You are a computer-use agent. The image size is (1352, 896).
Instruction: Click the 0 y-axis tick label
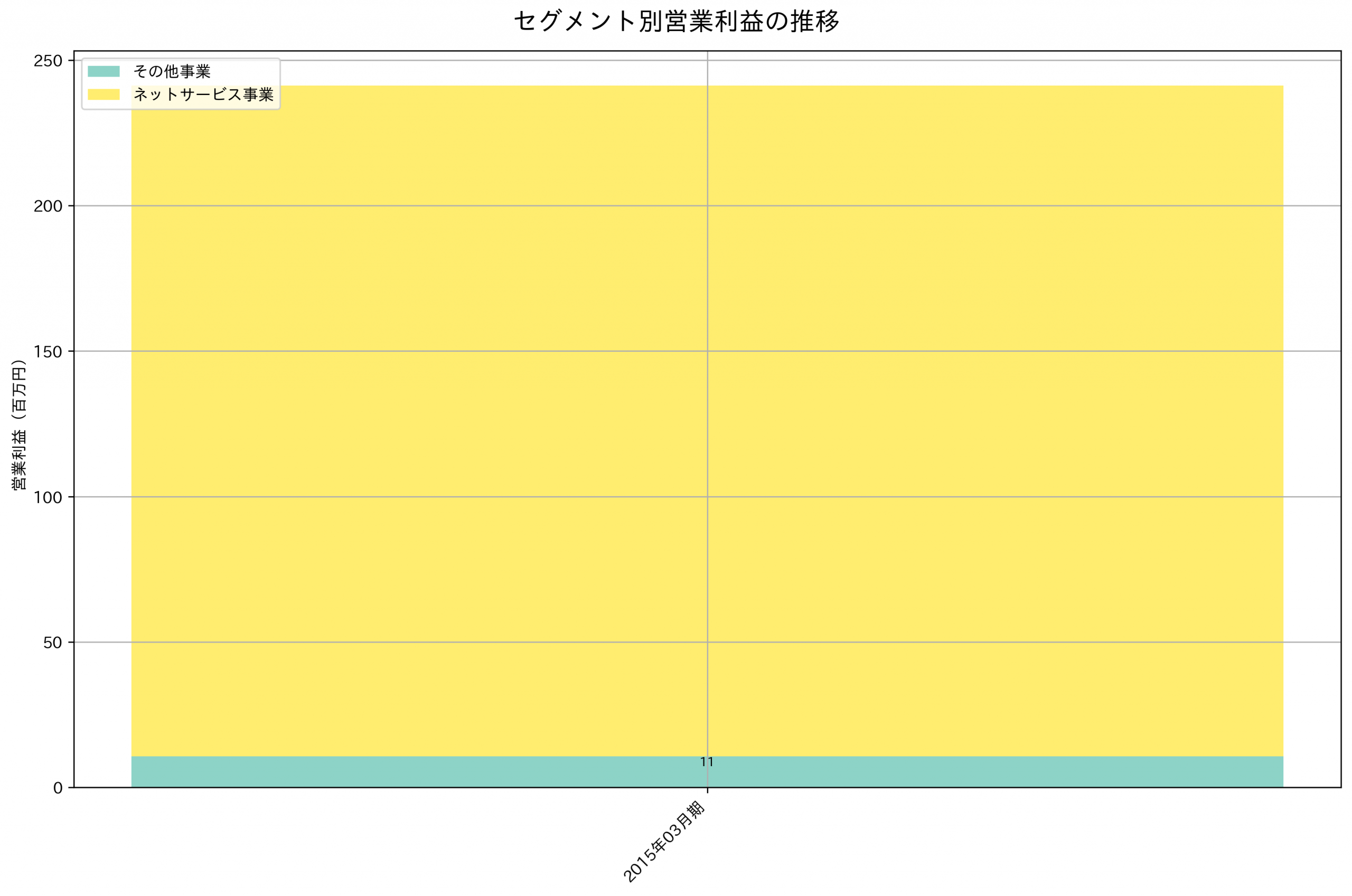coord(58,788)
